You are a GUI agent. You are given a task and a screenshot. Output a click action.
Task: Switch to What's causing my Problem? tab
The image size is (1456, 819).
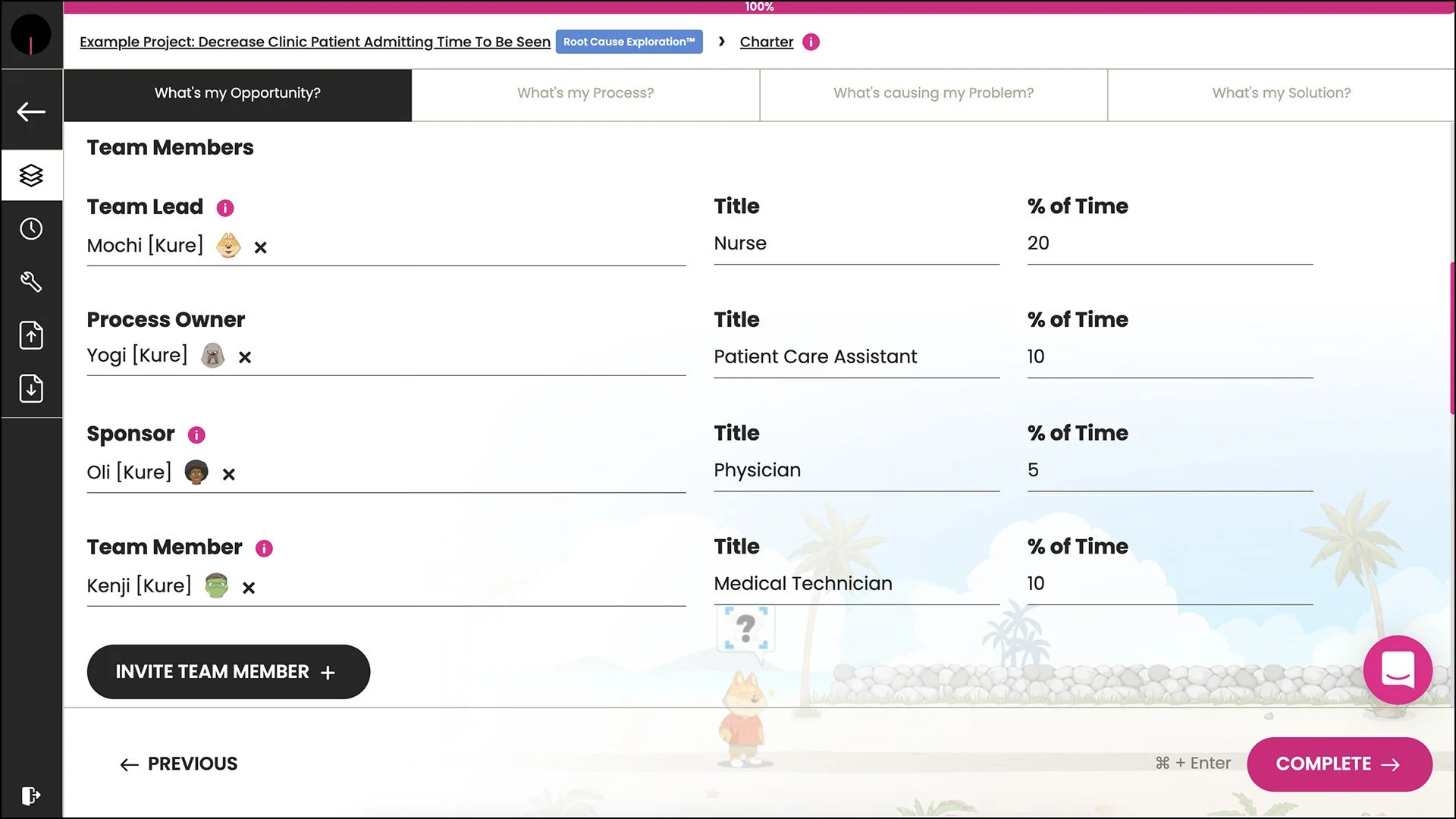pos(933,93)
